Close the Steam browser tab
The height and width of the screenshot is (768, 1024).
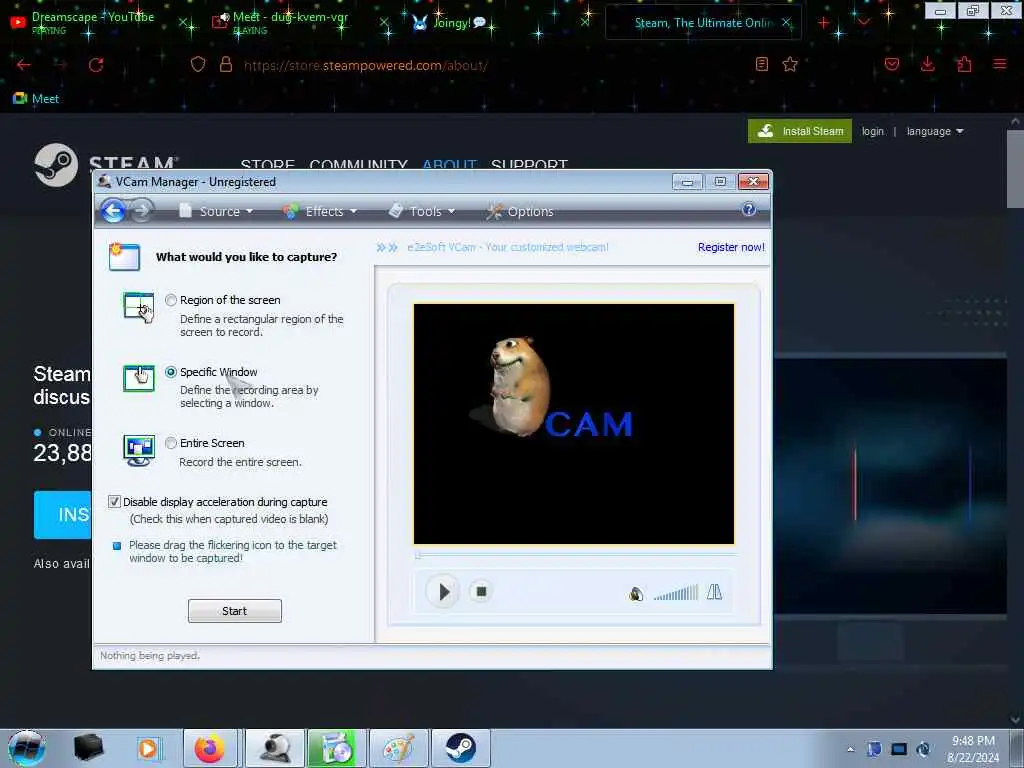786,23
